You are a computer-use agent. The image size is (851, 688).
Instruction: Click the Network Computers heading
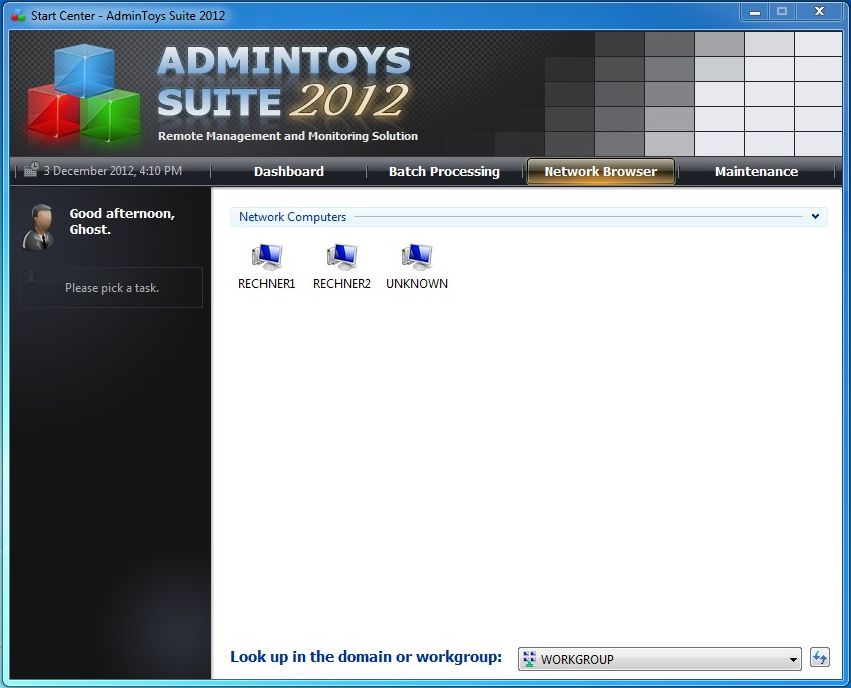coord(293,216)
